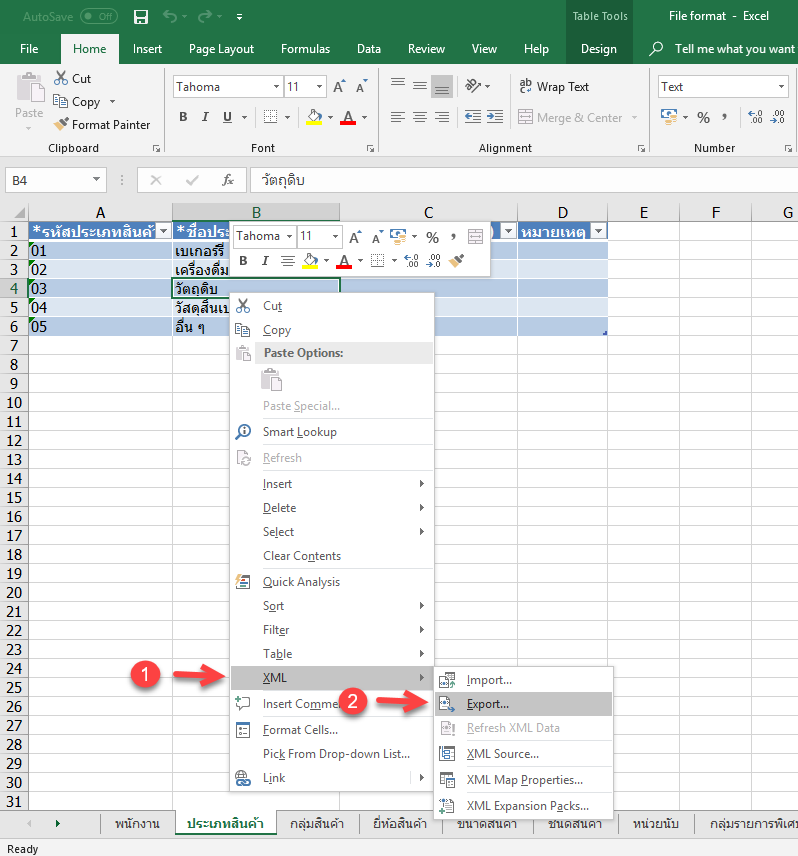Toggle Bottom Align in ribbon

pos(442,87)
